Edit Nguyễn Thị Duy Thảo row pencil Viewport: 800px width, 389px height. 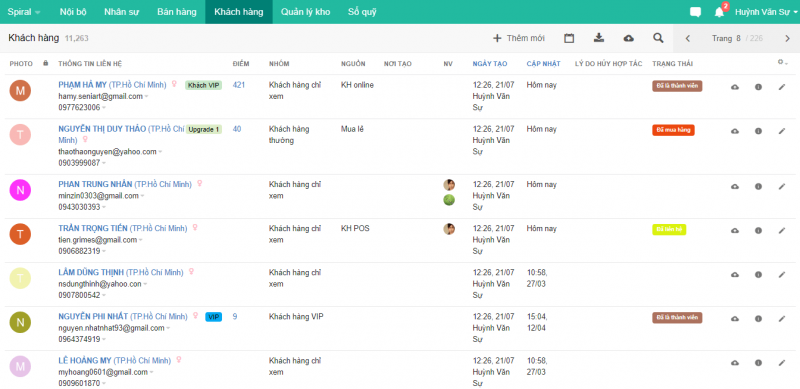[782, 131]
